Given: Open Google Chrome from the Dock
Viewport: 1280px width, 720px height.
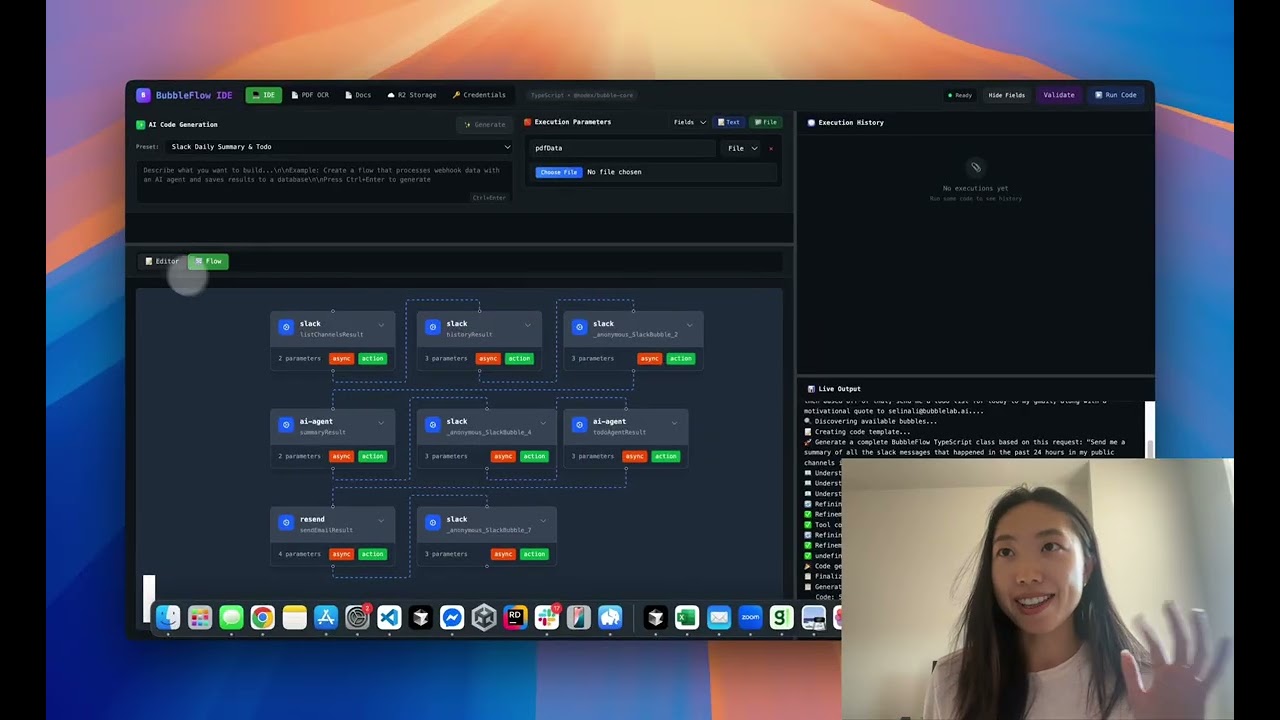Looking at the screenshot, I should [262, 618].
